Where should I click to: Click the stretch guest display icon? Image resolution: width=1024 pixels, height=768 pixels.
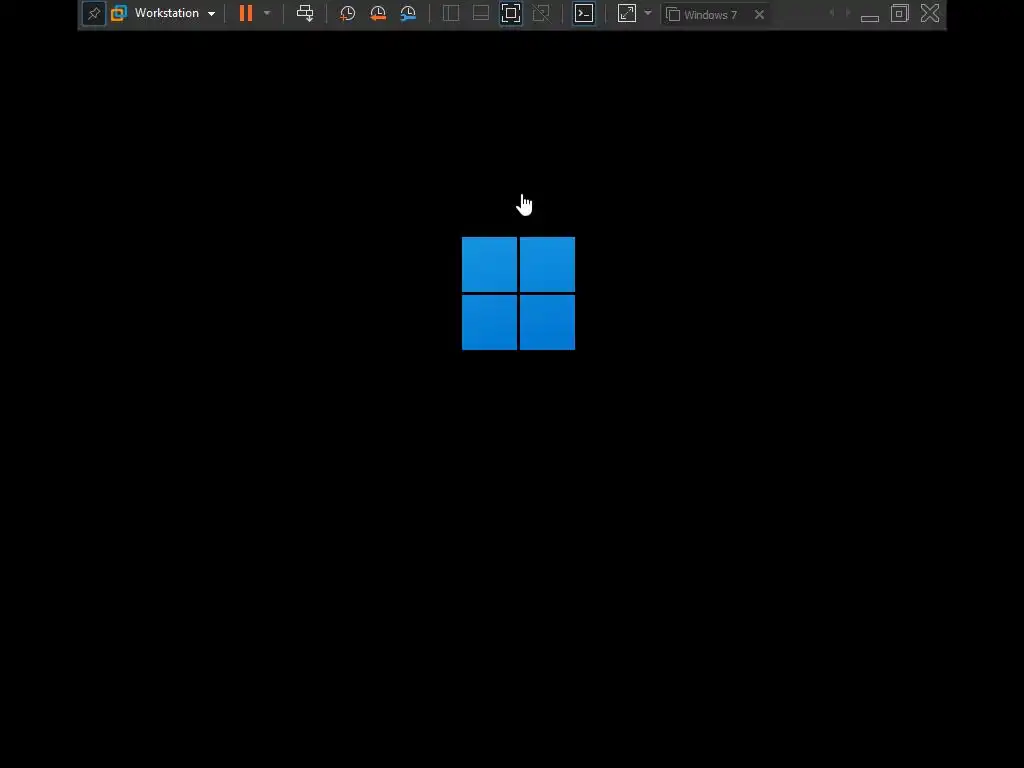click(x=626, y=13)
